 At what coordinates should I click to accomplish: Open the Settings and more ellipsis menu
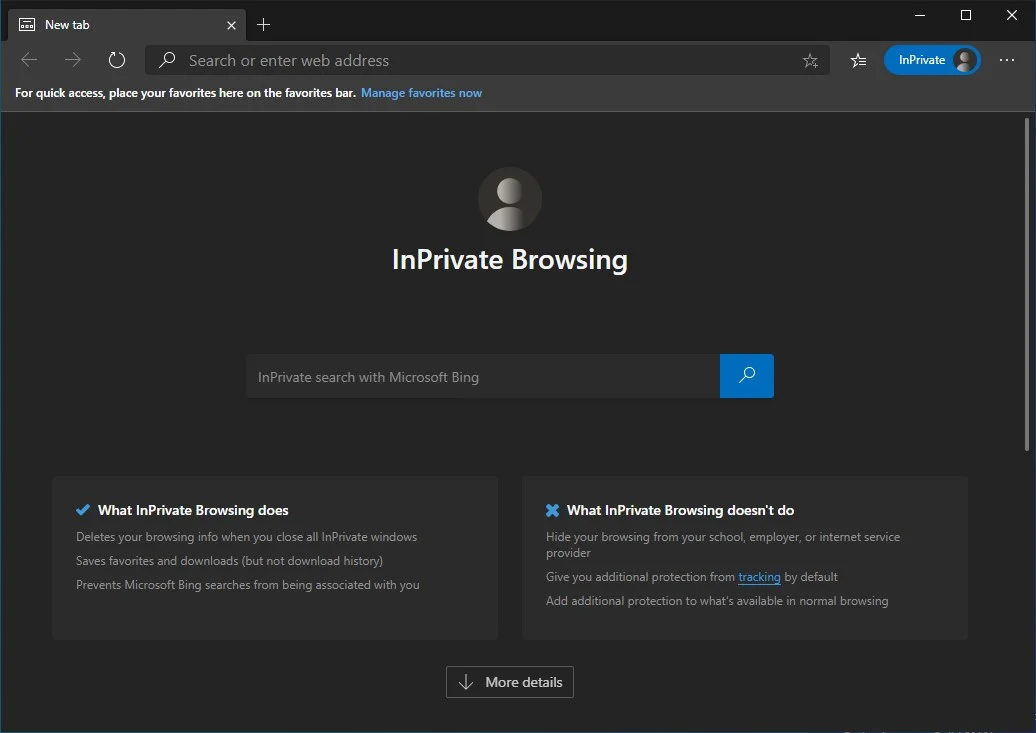tap(1007, 60)
